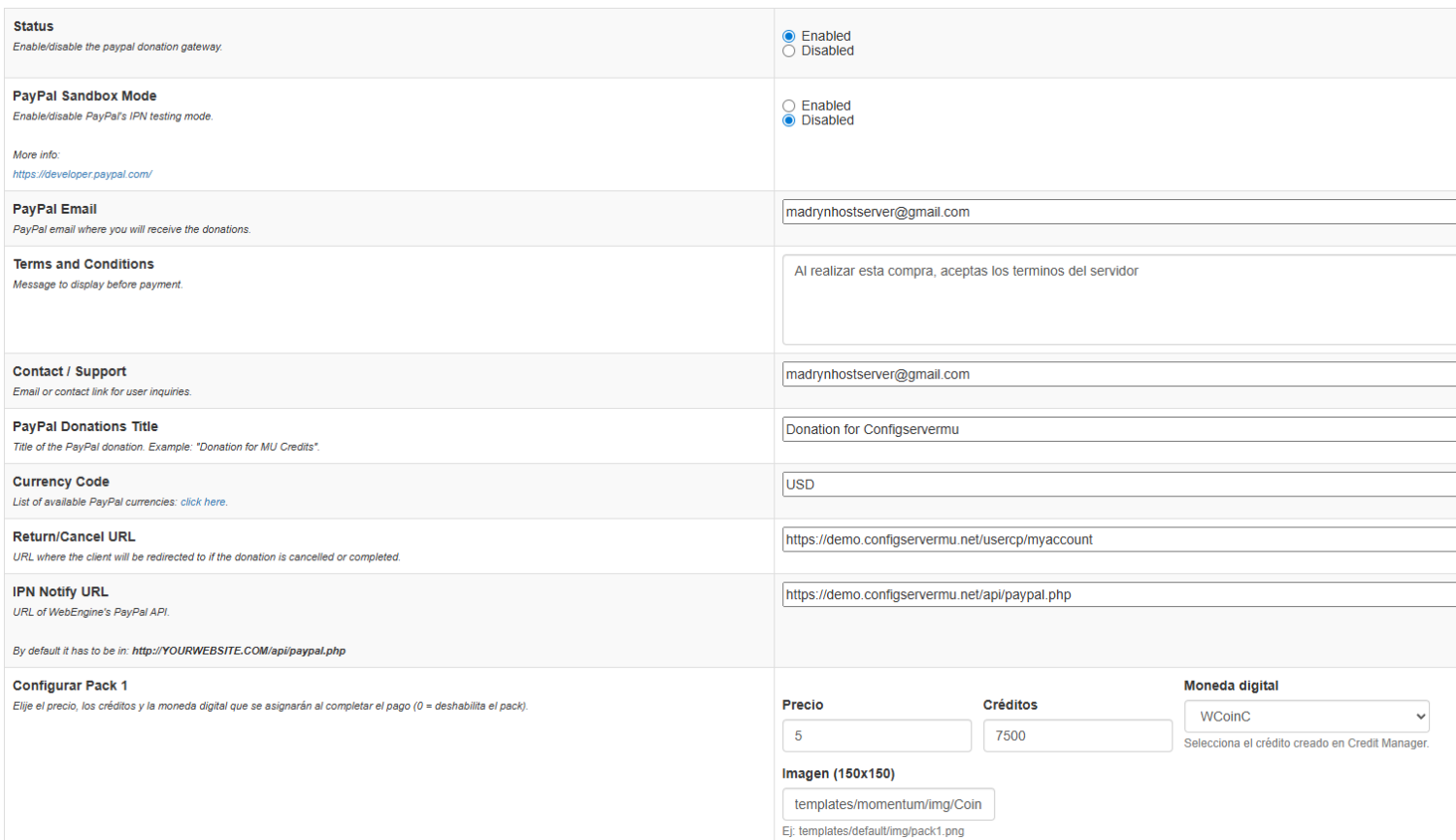Viewport: 1456px width, 840px height.
Task: Choose Disabled for PayPal Sandbox Mode
Action: (x=788, y=120)
